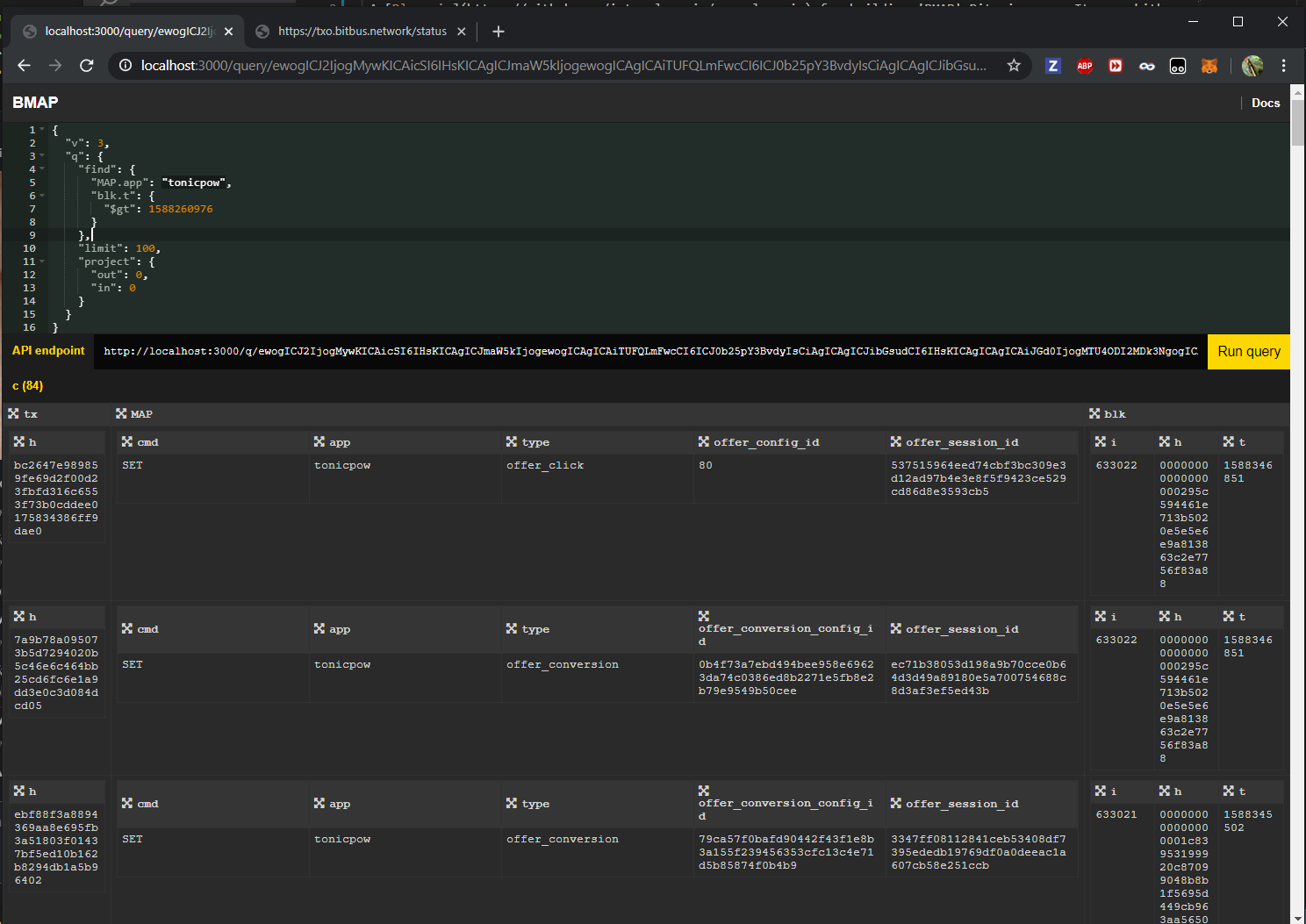1306x924 pixels.
Task: View site information icon in address bar
Action: pyautogui.click(x=125, y=66)
